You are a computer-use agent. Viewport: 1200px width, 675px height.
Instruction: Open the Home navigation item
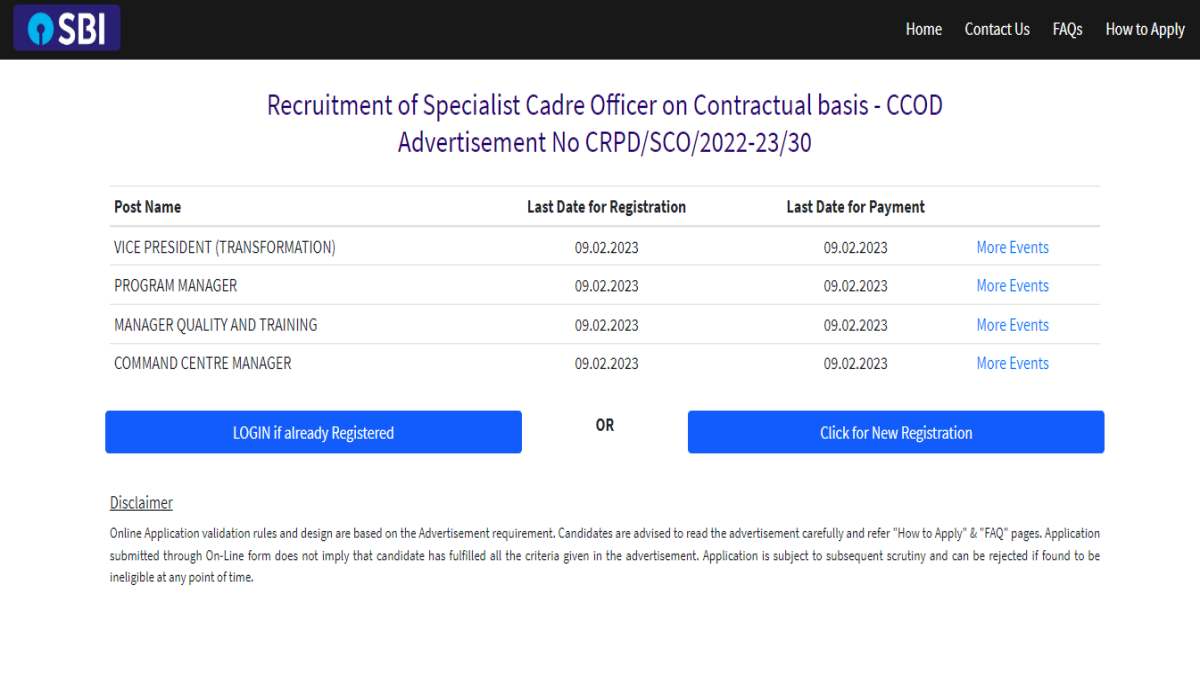pos(923,29)
